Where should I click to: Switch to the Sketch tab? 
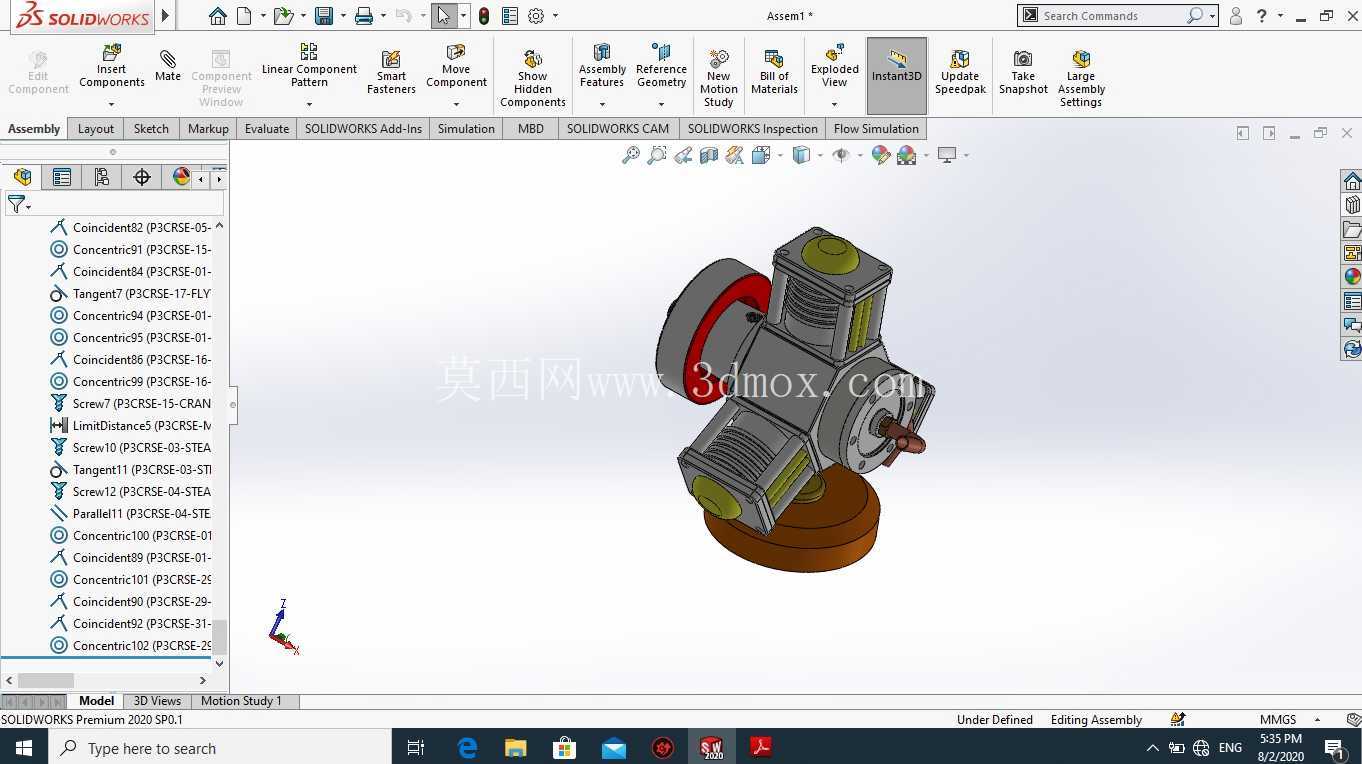(151, 129)
